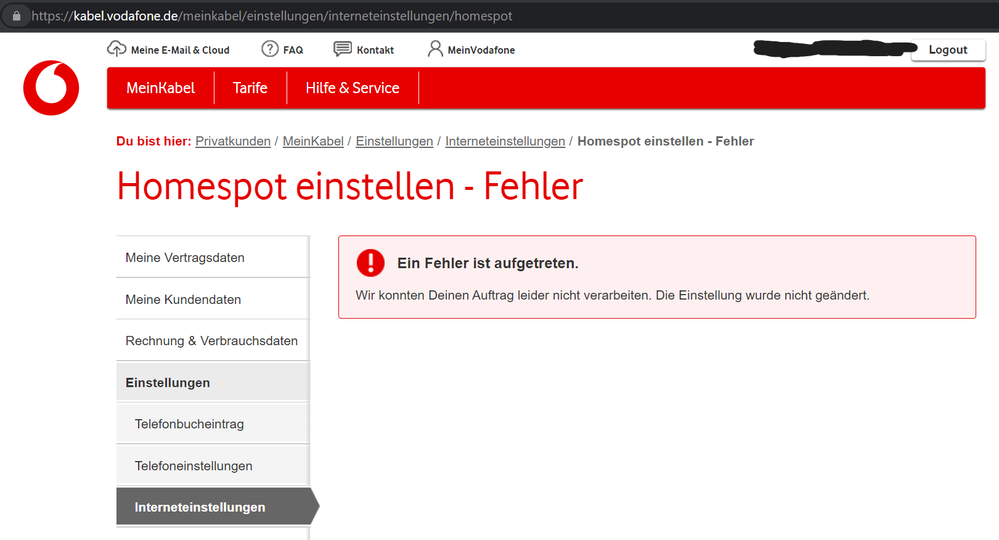Click the cloud icon beside Meine E-Mail & Cloud

117,49
